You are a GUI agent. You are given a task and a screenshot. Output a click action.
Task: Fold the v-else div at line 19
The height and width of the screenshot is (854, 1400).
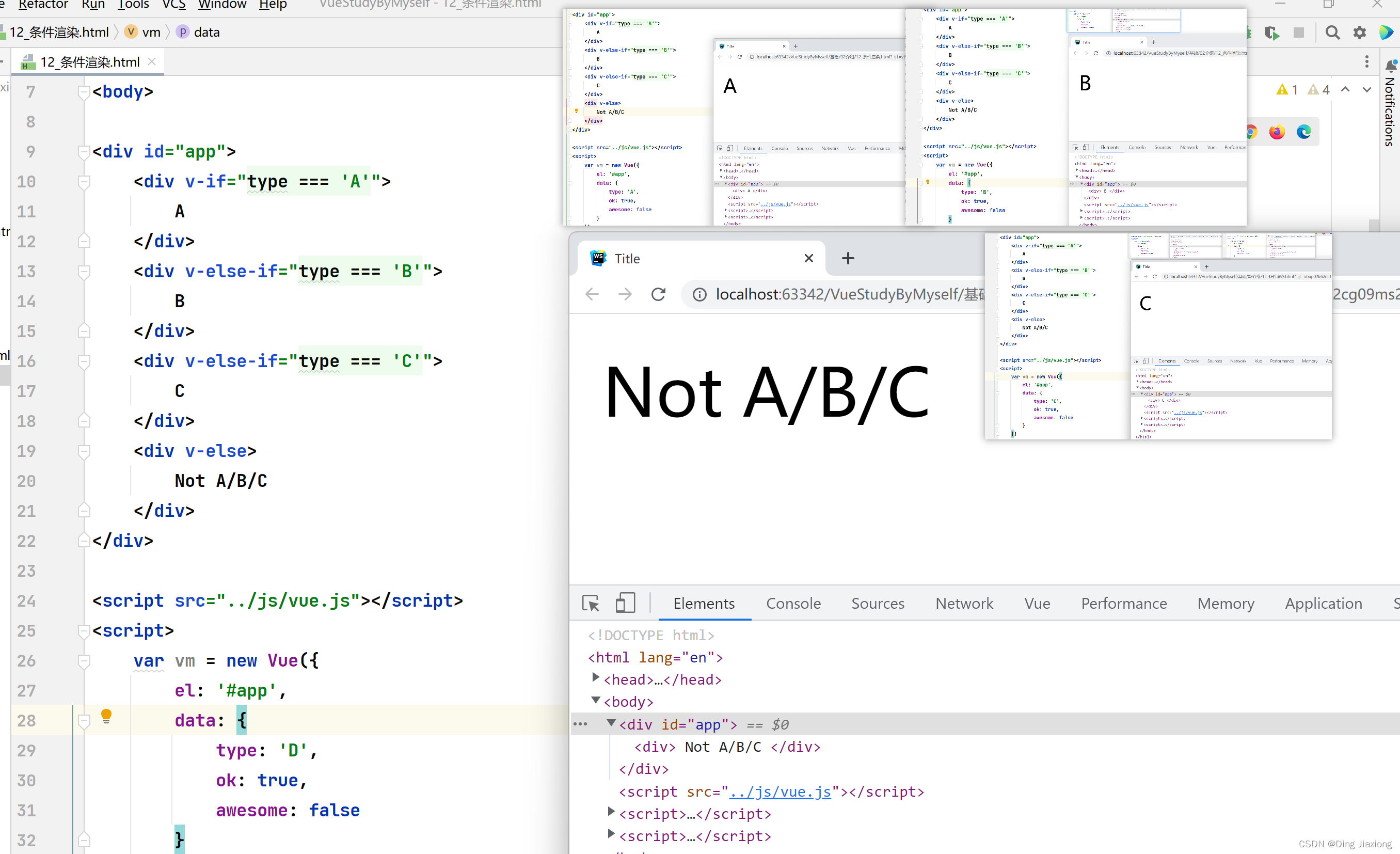tap(84, 451)
